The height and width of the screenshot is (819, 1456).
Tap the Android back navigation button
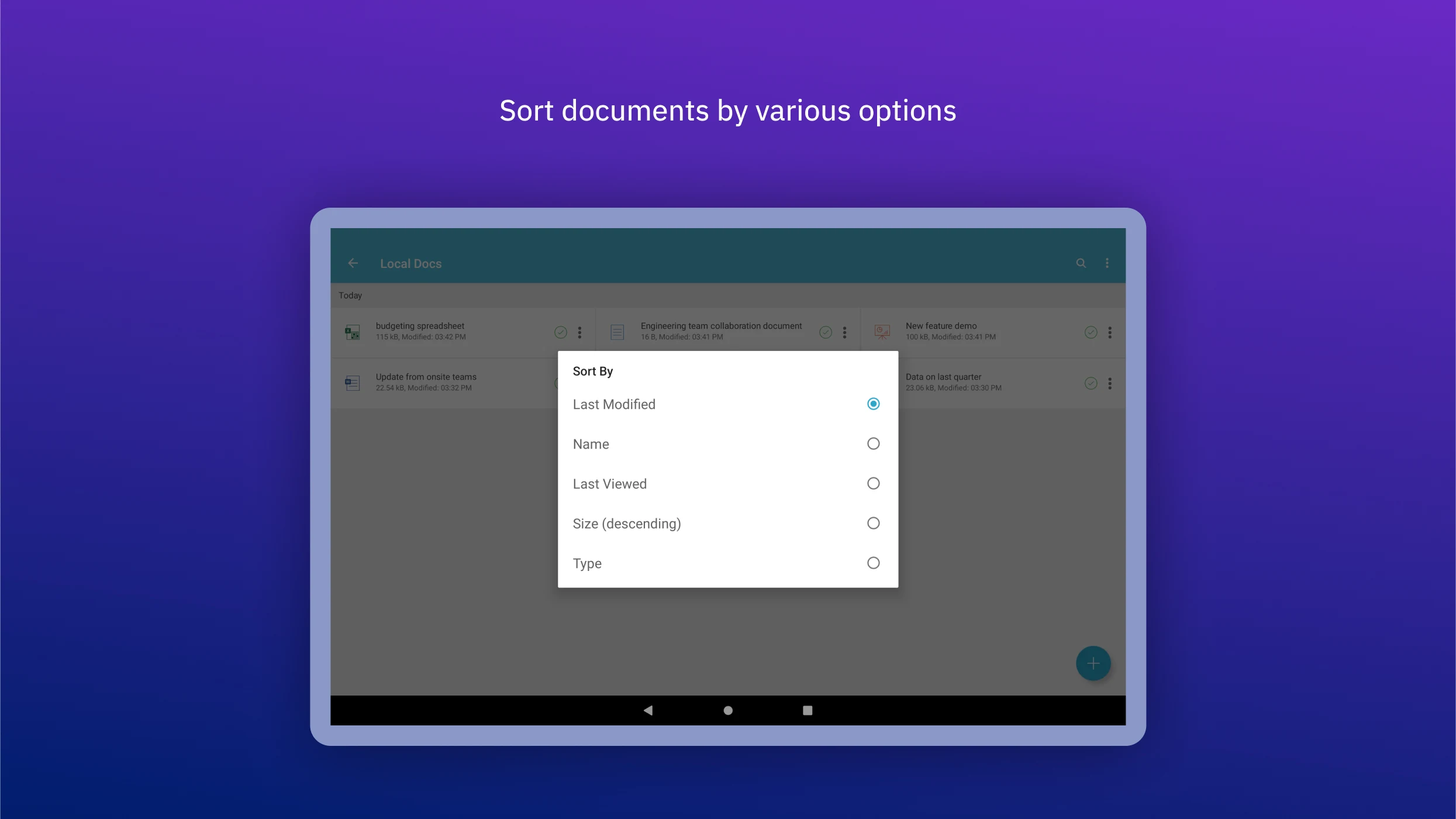(x=648, y=710)
